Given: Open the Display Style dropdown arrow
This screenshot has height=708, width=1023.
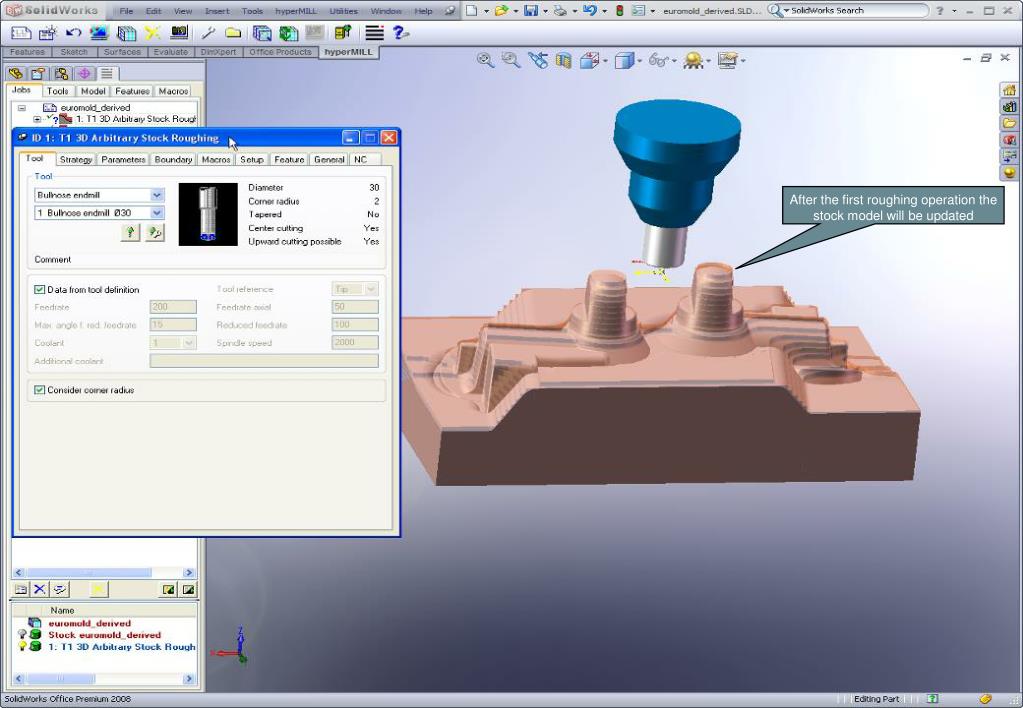Looking at the screenshot, I should (x=639, y=61).
